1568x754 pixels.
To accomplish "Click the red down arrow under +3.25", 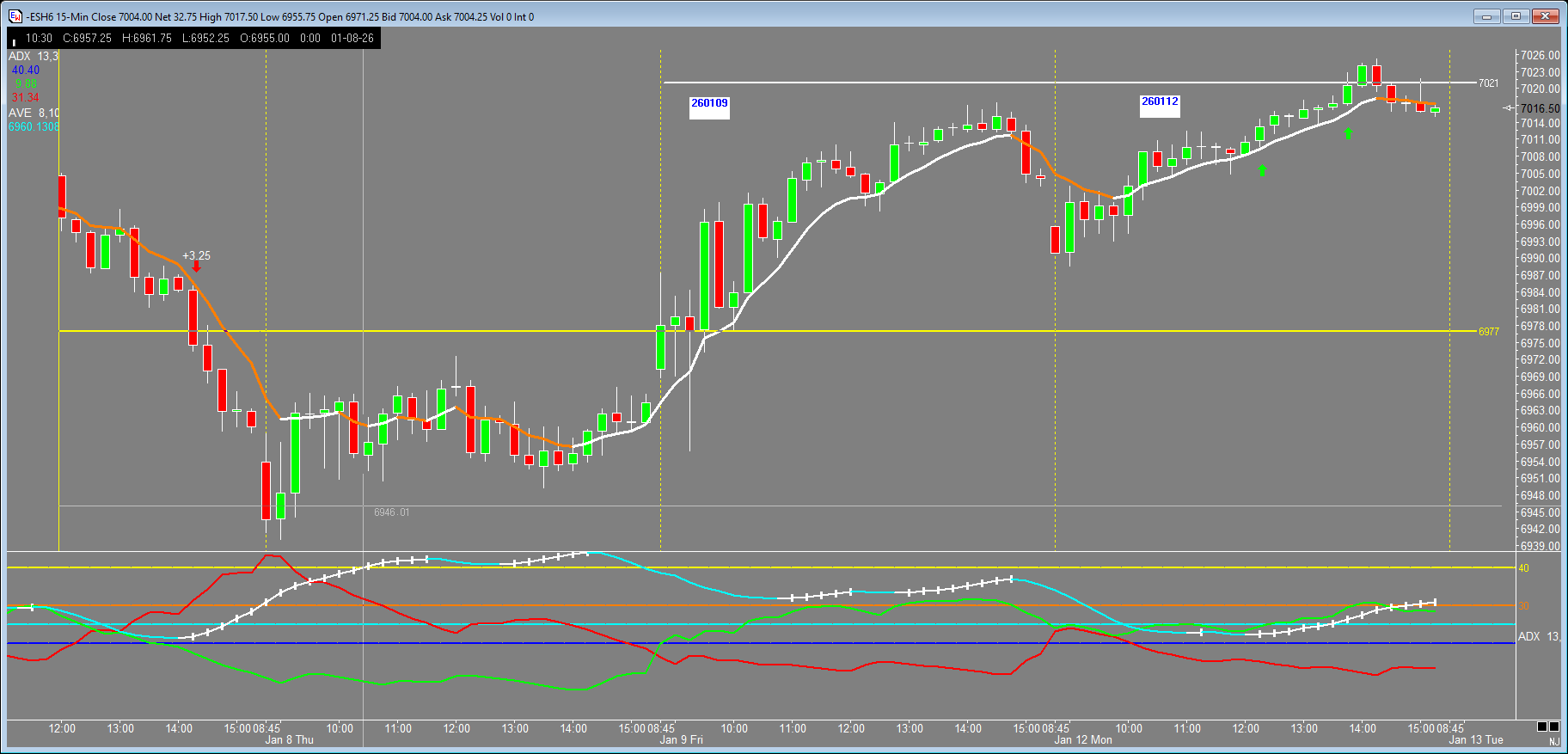I will [196, 267].
